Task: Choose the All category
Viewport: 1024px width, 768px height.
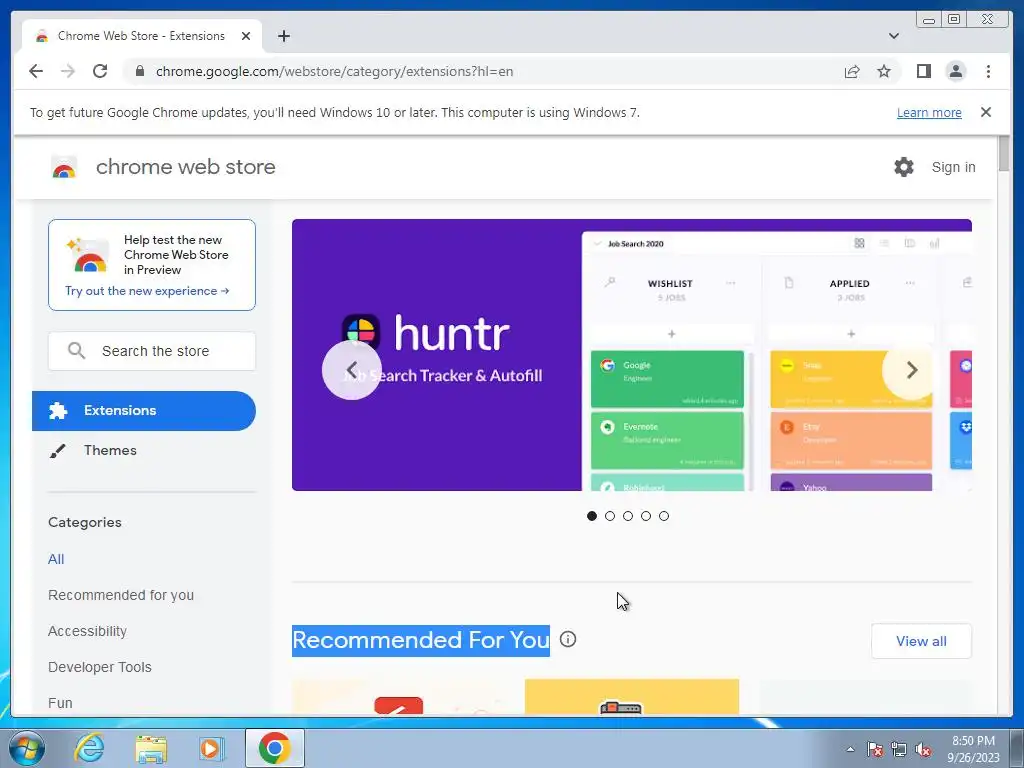Action: (56, 559)
